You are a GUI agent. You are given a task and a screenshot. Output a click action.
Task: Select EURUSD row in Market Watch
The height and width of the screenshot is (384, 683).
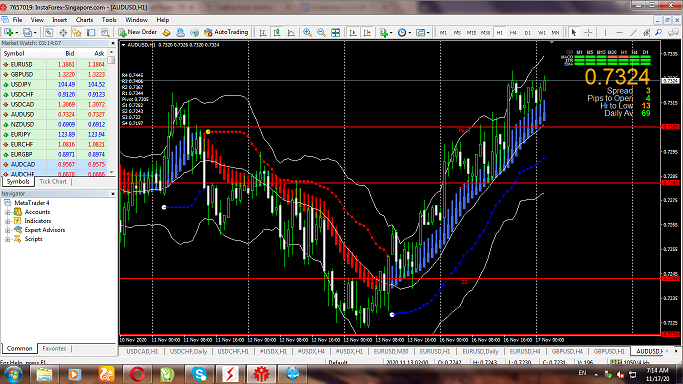[54, 64]
